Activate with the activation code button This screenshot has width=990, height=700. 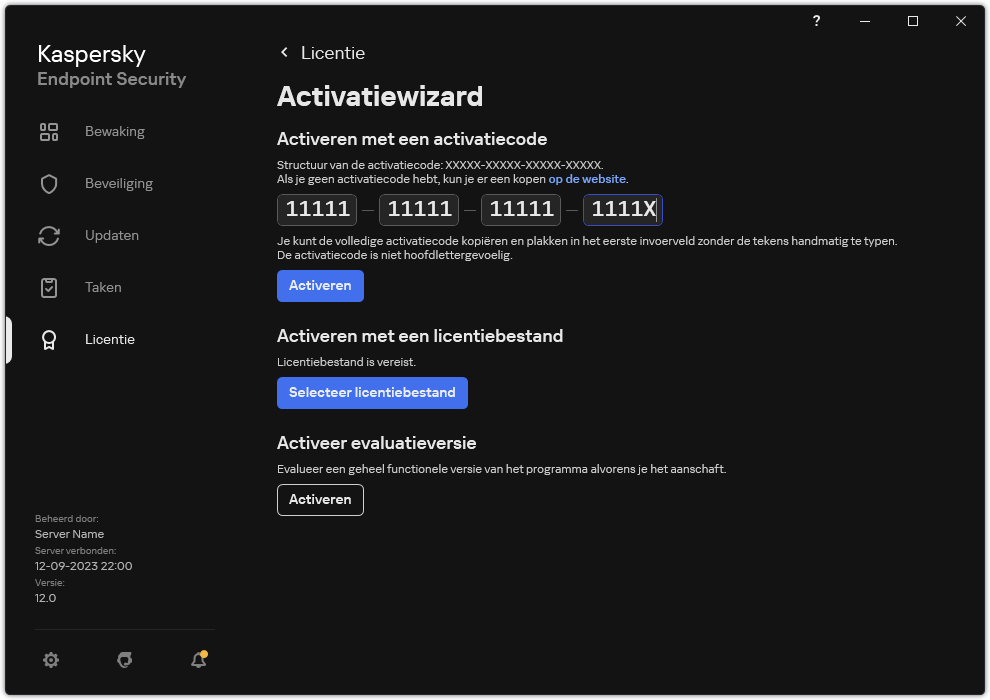tap(320, 285)
